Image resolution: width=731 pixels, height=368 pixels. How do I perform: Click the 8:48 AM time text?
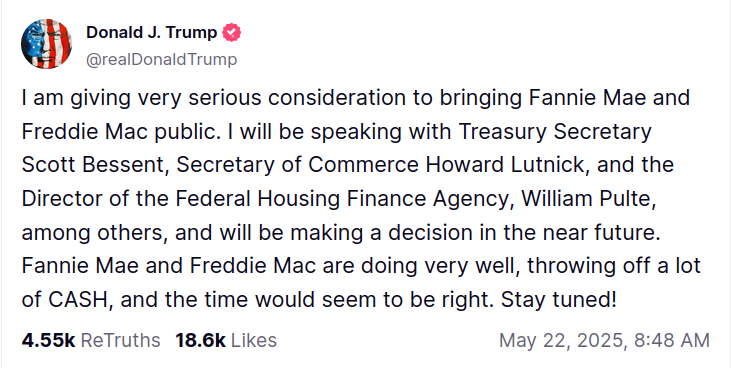672,340
